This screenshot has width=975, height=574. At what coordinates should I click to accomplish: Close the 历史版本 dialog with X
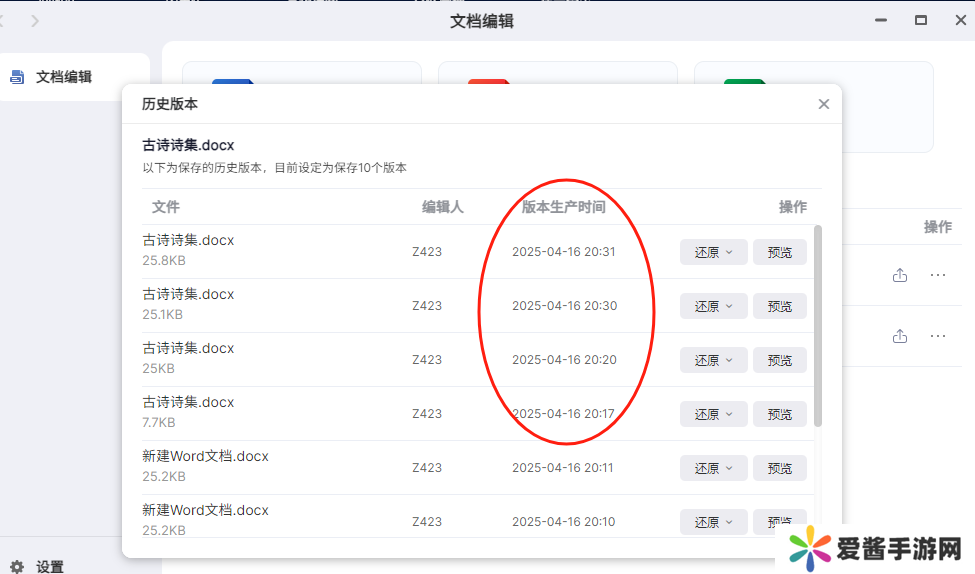823,104
